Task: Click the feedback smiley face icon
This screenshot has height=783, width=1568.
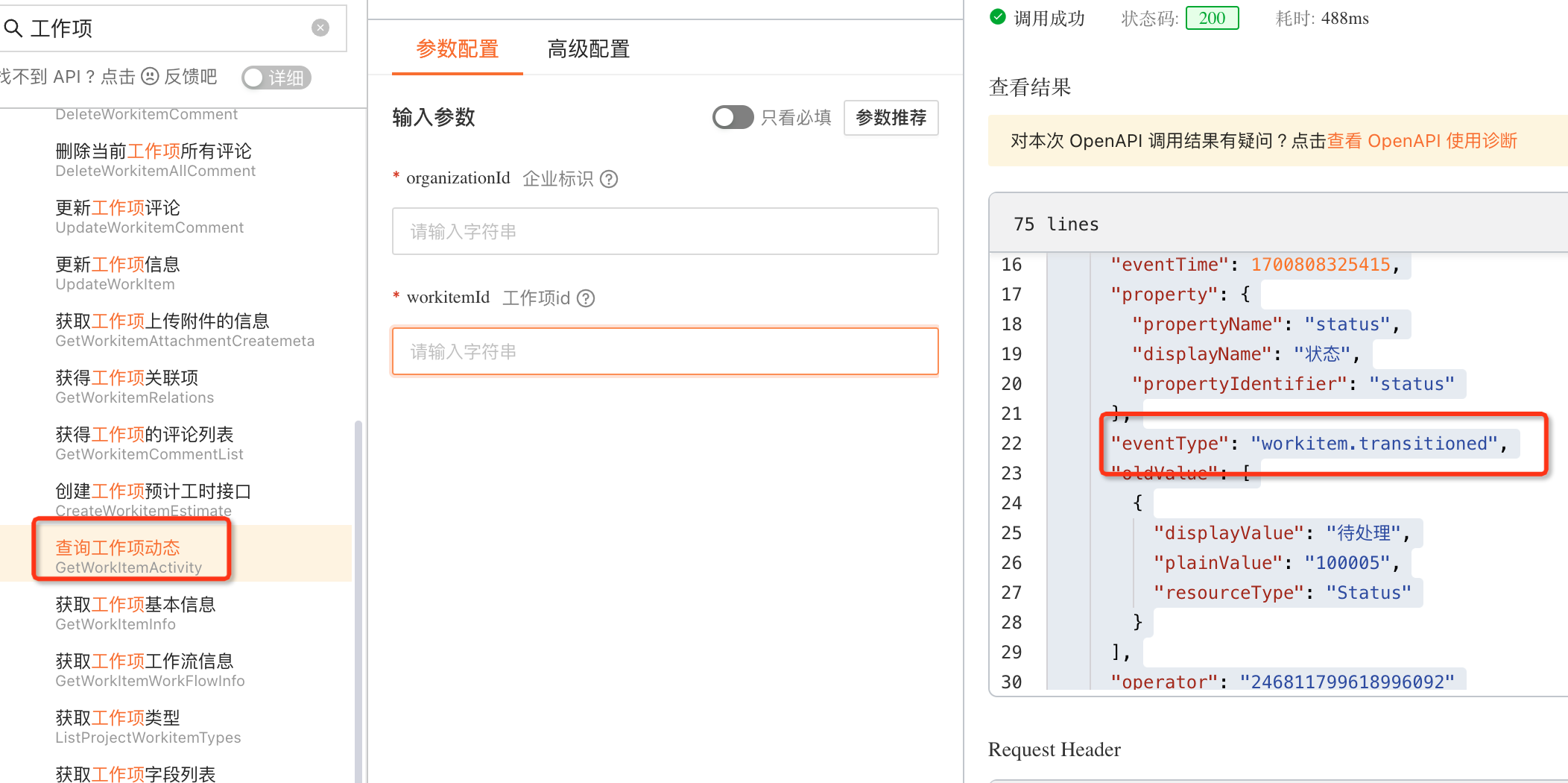Action: pyautogui.click(x=151, y=76)
